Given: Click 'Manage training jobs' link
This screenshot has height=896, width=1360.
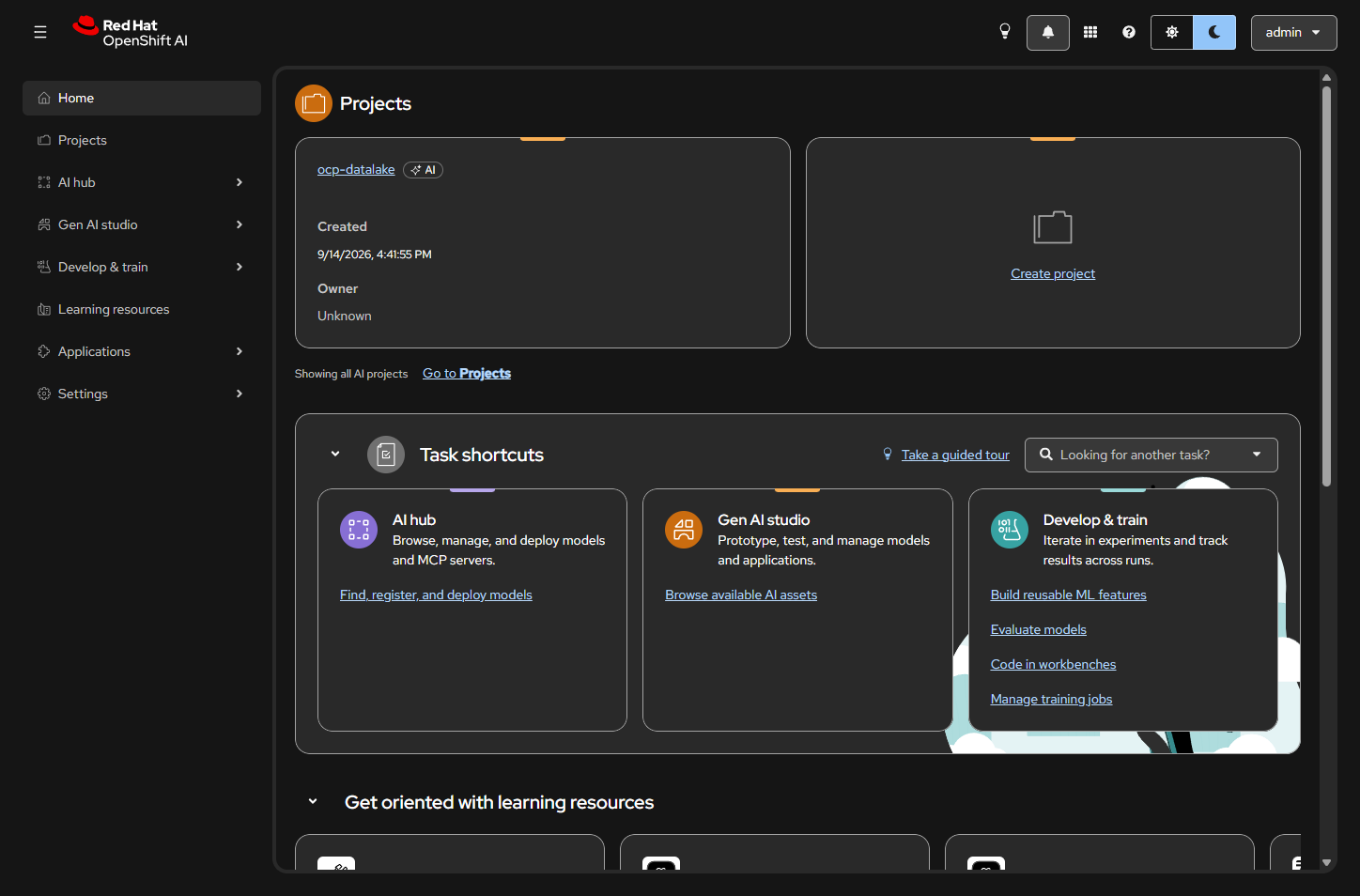Looking at the screenshot, I should tap(1052, 699).
